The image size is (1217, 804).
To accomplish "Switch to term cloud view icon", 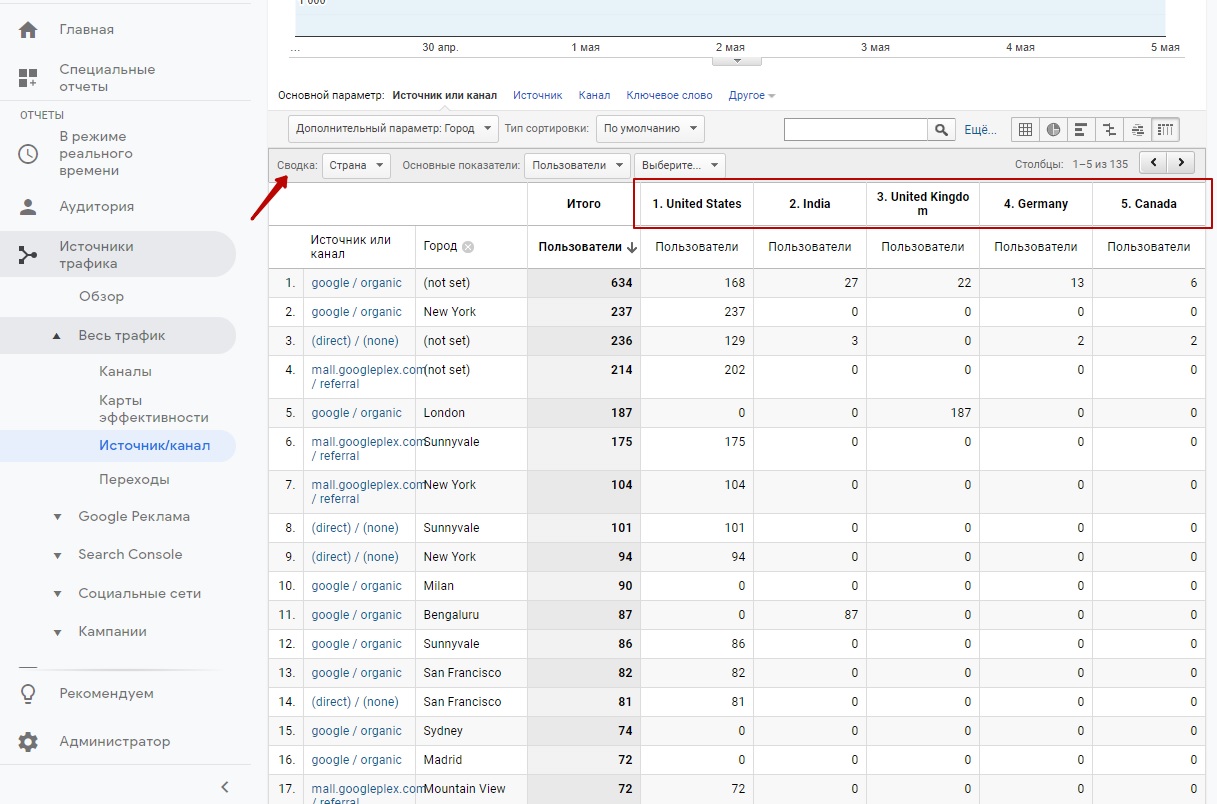I will click(x=1137, y=129).
